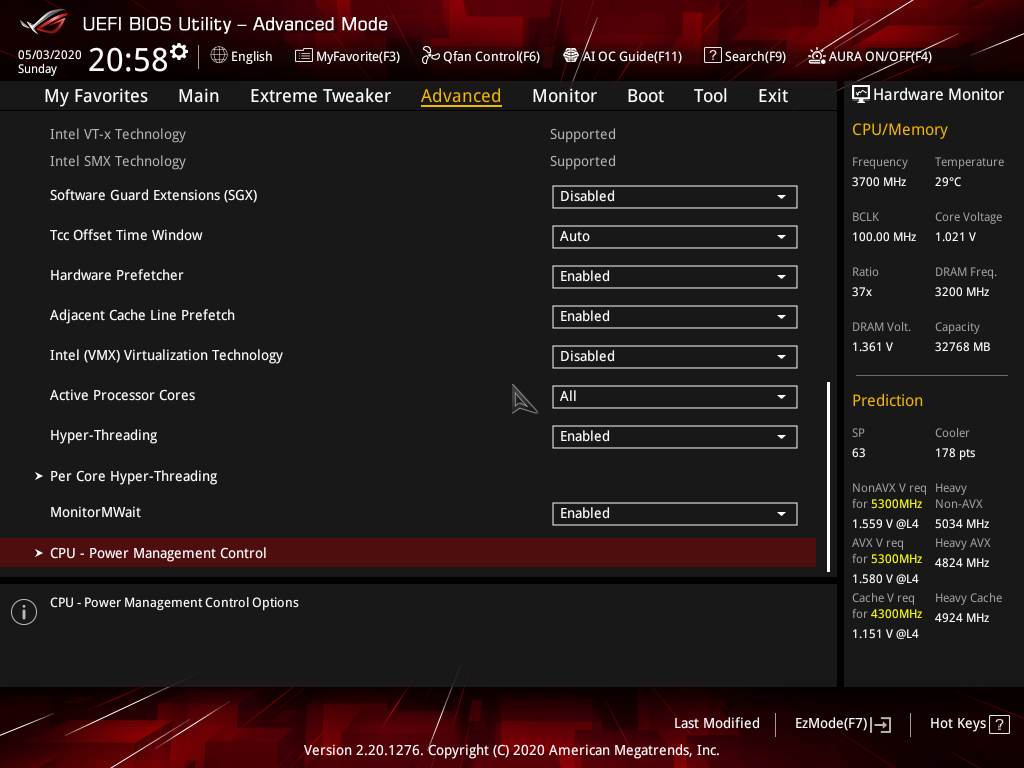1024x768 pixels.
Task: Click the AI OC Guide brain icon
Action: click(x=571, y=56)
